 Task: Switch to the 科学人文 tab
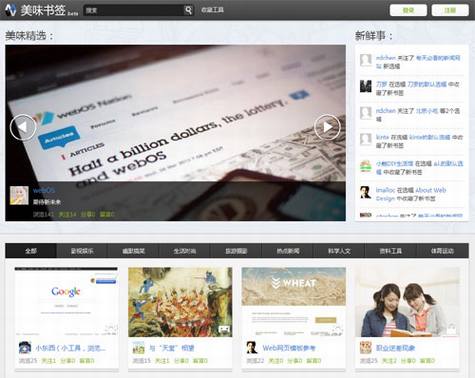click(339, 251)
